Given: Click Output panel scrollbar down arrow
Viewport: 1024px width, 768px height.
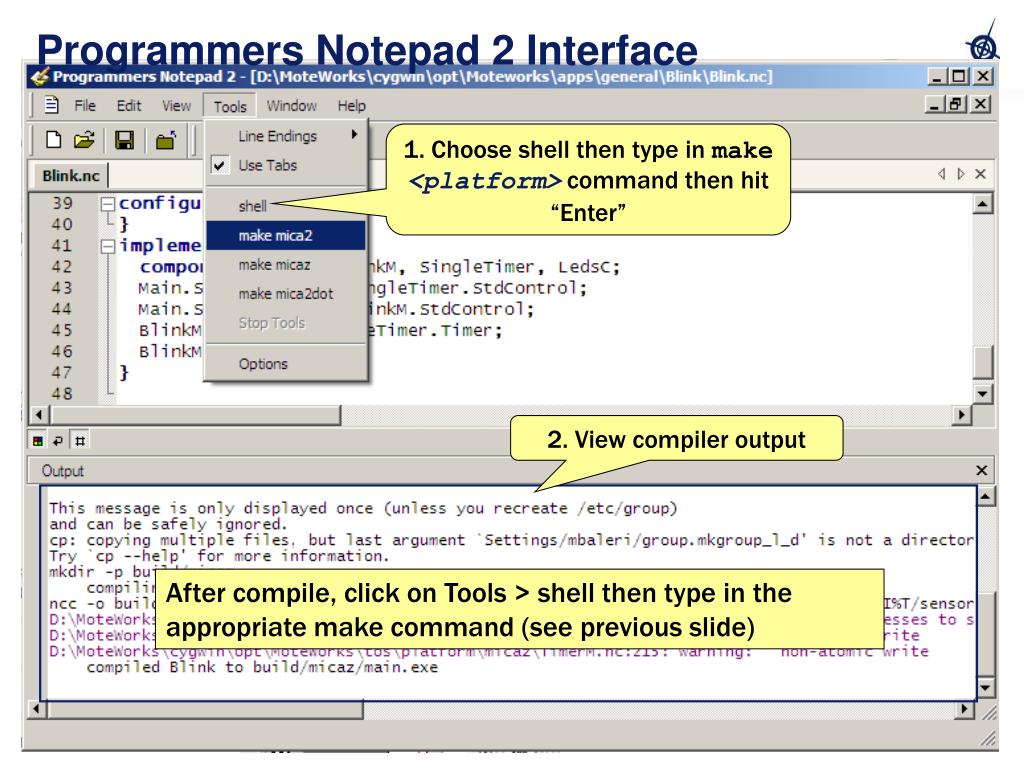Looking at the screenshot, I should [x=985, y=687].
